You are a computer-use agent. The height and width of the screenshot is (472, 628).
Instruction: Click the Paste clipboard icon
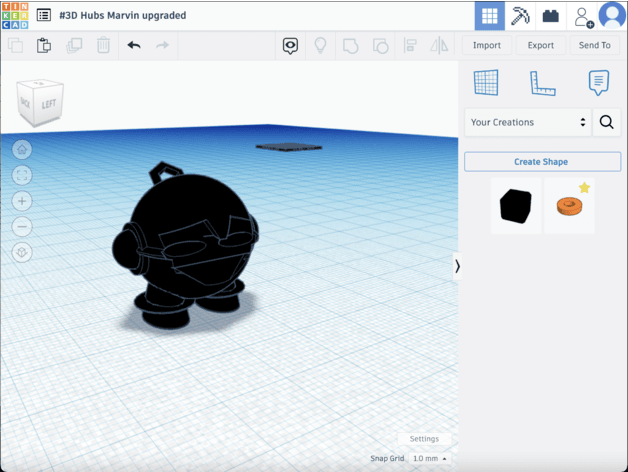click(x=44, y=45)
